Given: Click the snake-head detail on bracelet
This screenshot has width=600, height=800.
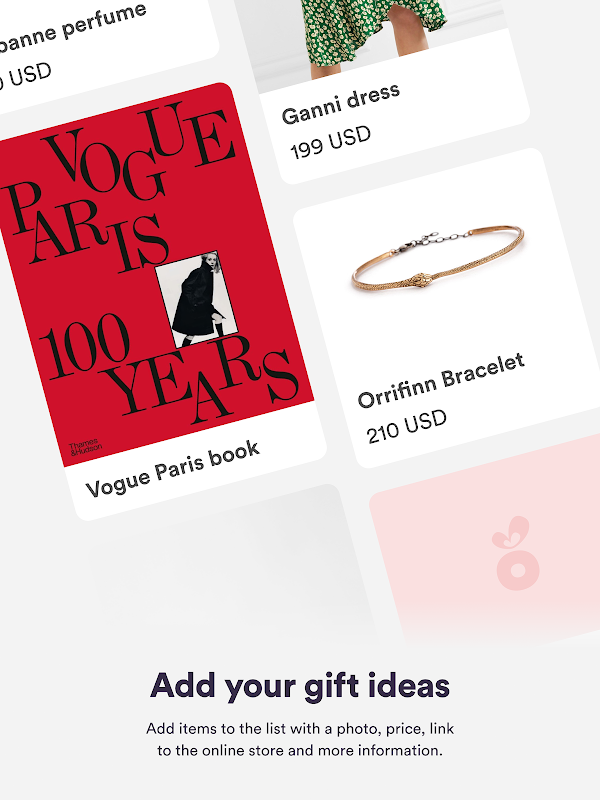Looking at the screenshot, I should (x=421, y=281).
